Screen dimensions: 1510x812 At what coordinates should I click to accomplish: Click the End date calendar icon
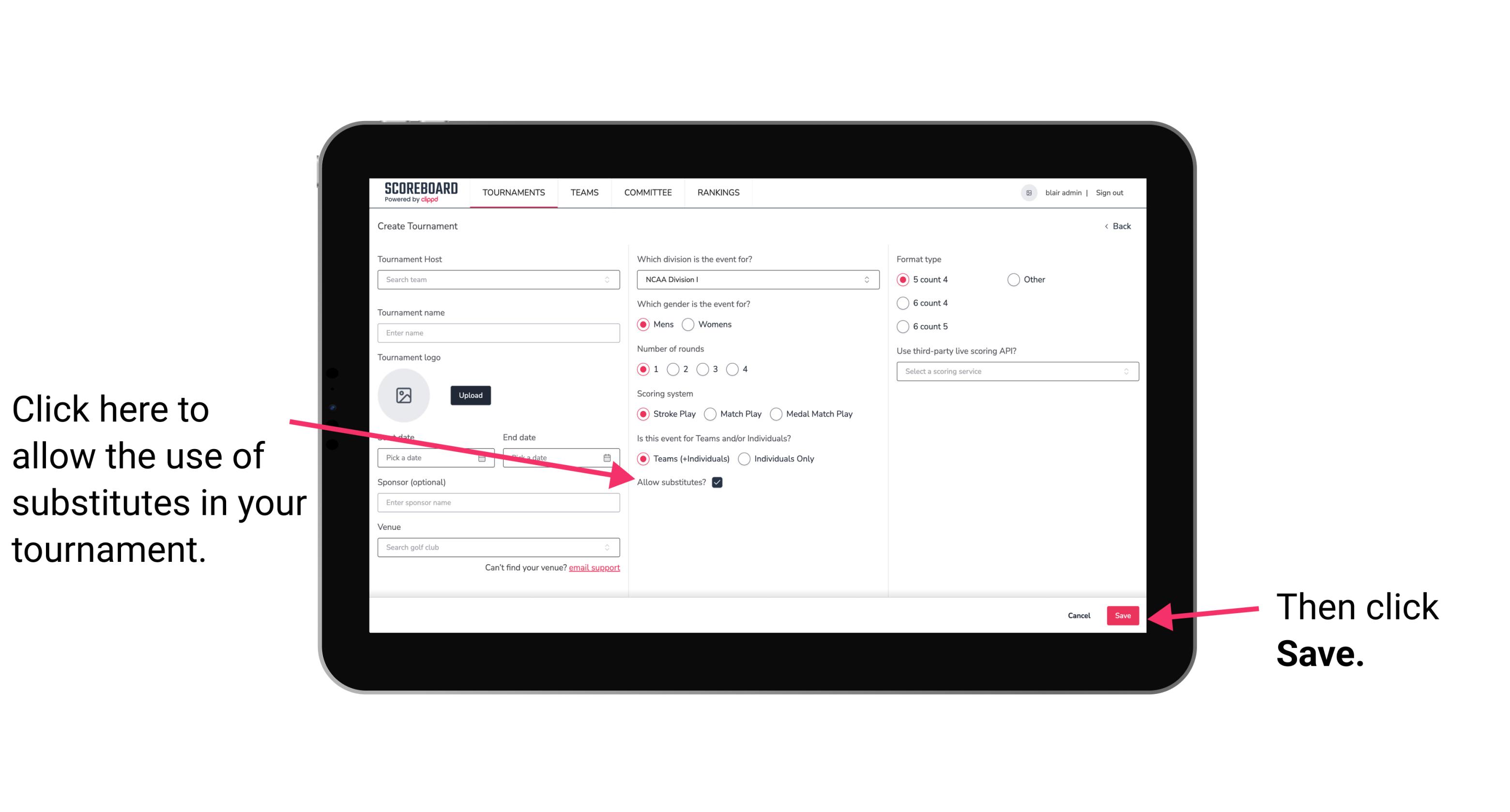(609, 457)
